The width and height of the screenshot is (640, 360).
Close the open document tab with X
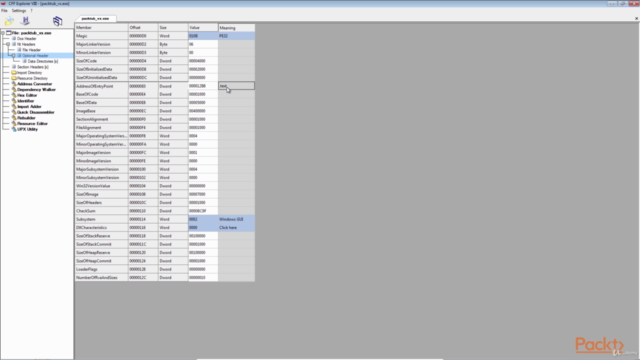(636, 18)
